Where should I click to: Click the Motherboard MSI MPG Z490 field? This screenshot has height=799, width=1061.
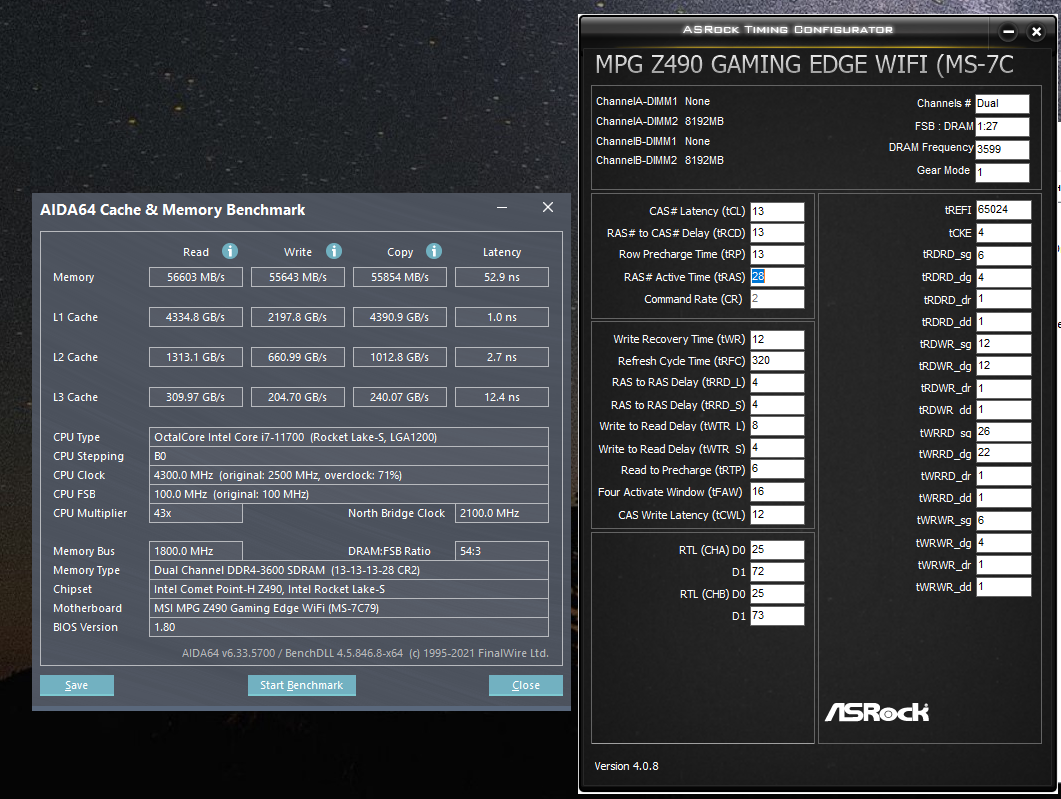348,608
